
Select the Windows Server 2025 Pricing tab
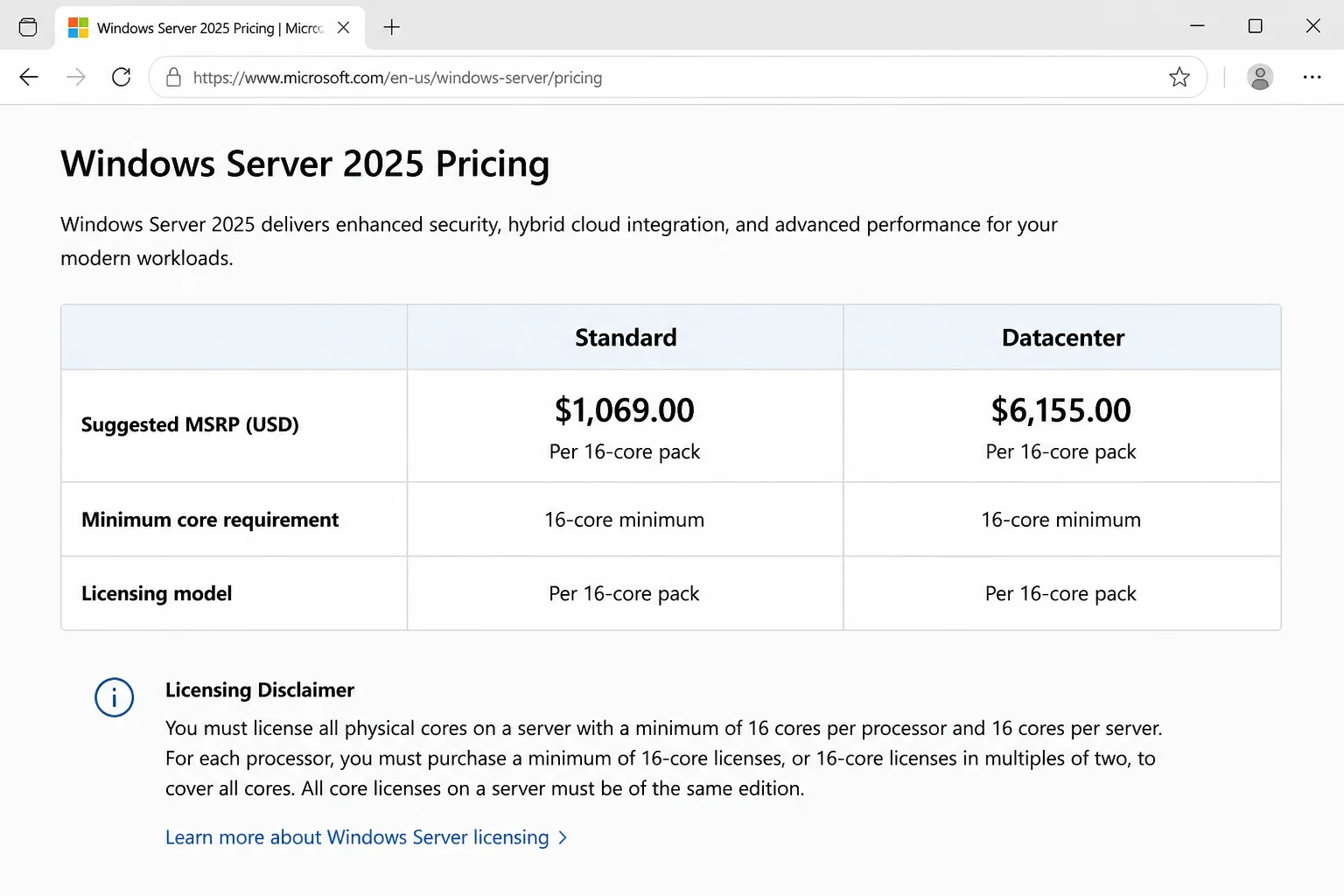click(210, 28)
